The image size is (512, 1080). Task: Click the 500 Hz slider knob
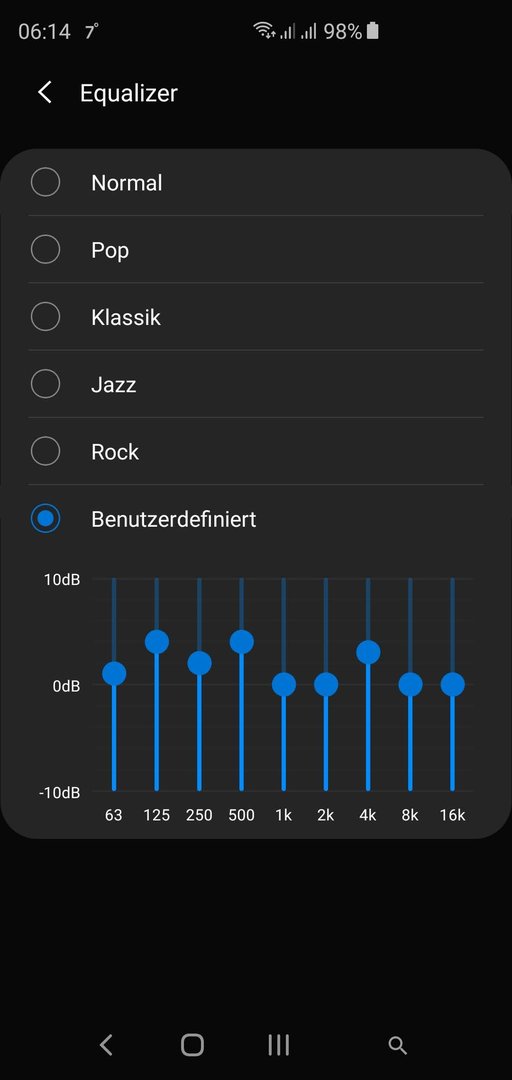click(241, 642)
